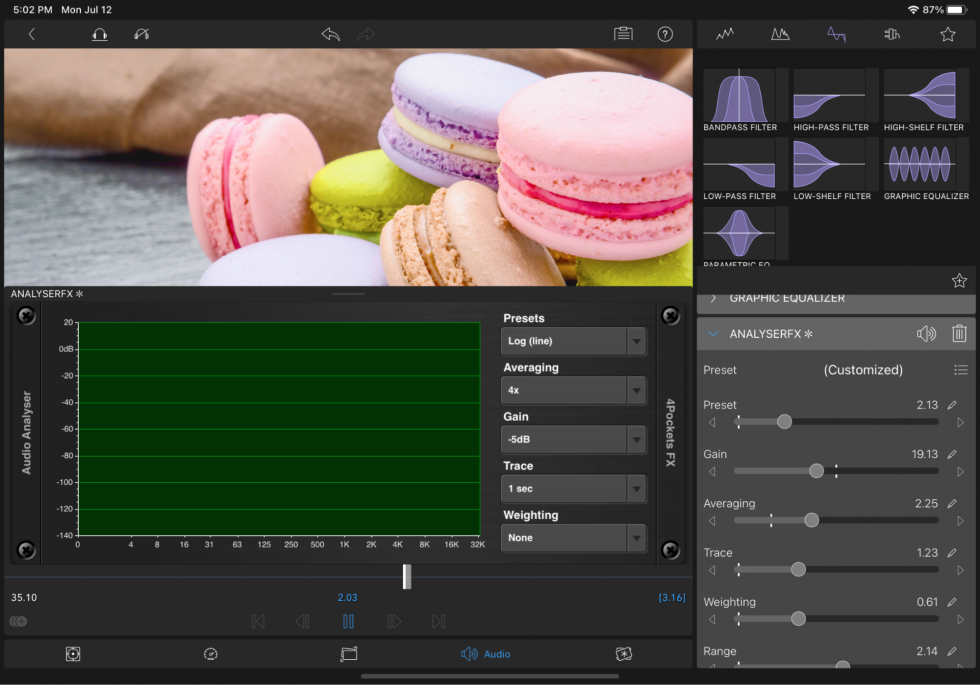Open clip attributes with the clipboard icon
The width and height of the screenshot is (980, 685).
coord(622,33)
